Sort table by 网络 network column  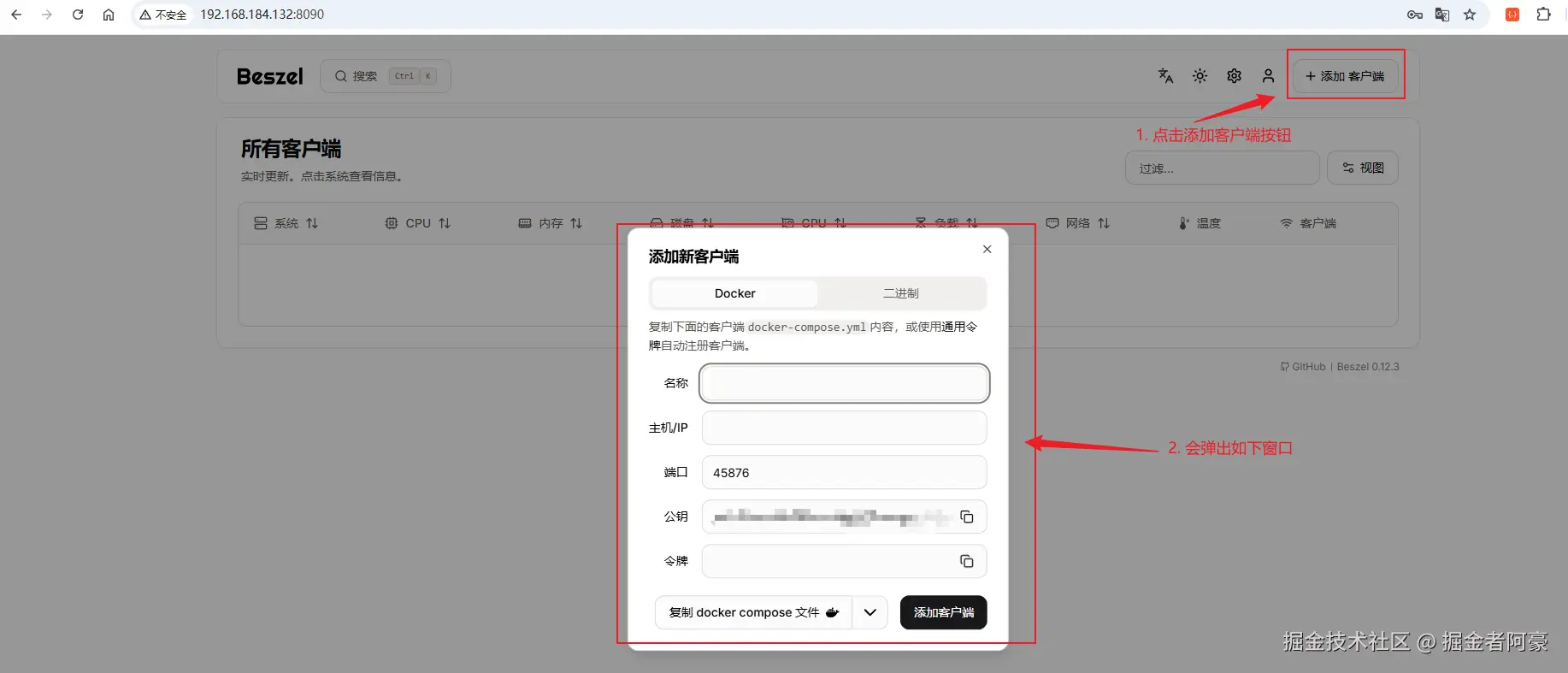(x=1078, y=223)
